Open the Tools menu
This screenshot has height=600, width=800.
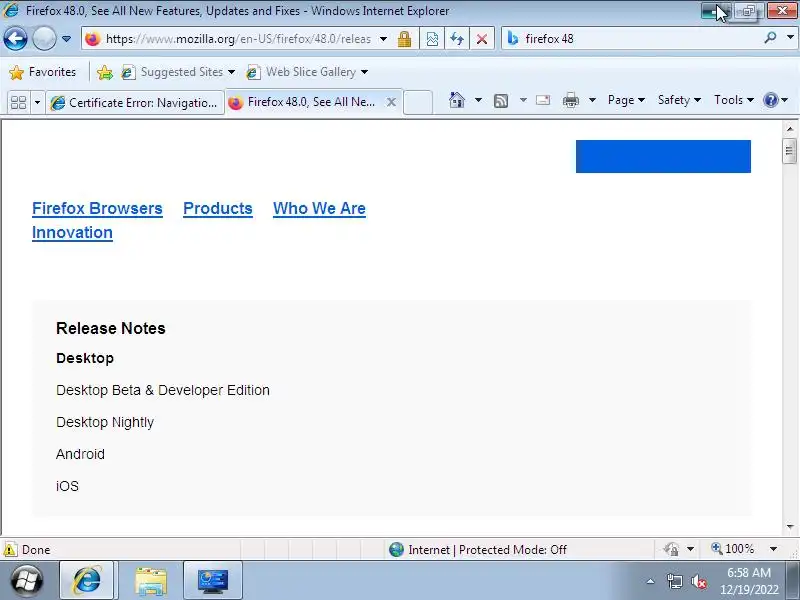[x=734, y=100]
